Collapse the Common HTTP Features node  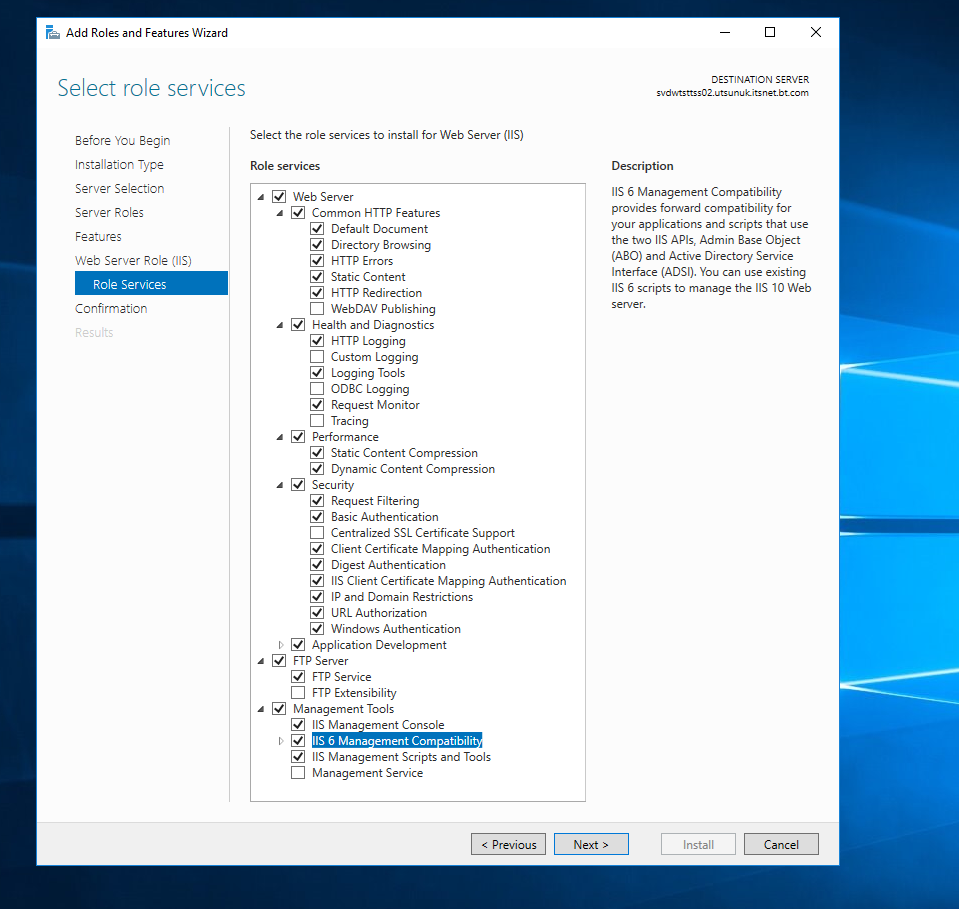click(280, 213)
